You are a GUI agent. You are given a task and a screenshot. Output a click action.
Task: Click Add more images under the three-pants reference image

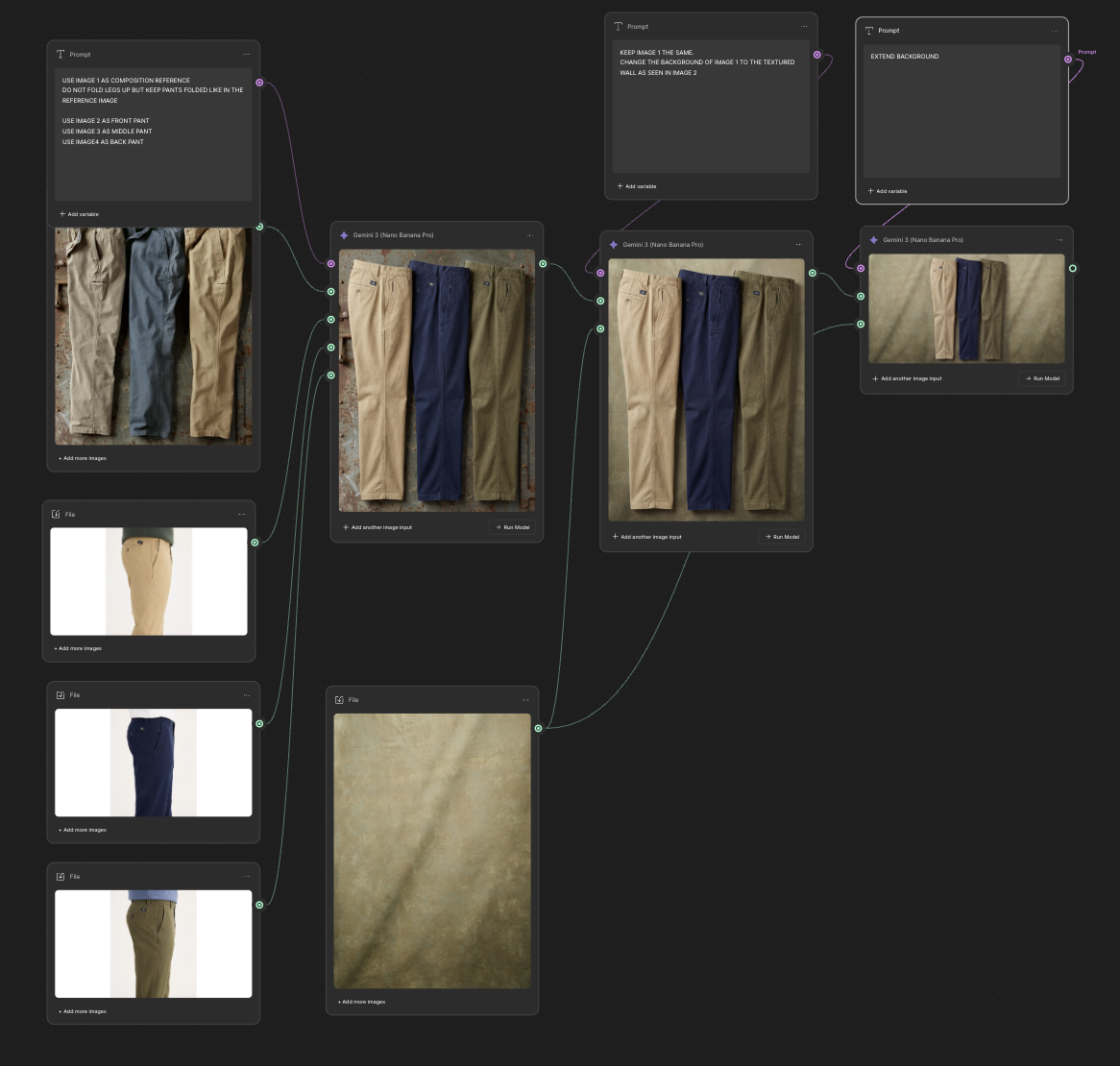[83, 458]
